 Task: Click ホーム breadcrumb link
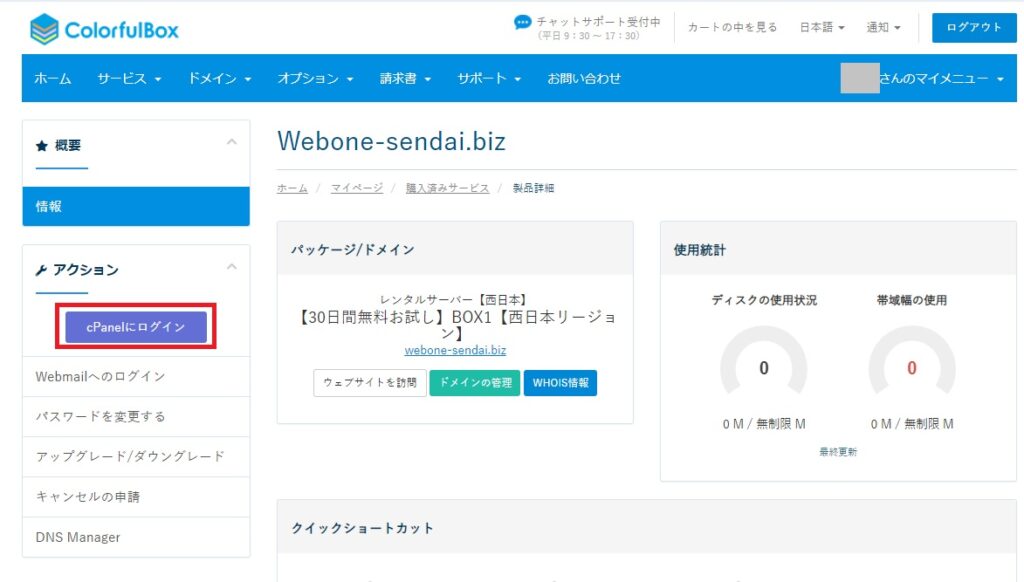(292, 188)
